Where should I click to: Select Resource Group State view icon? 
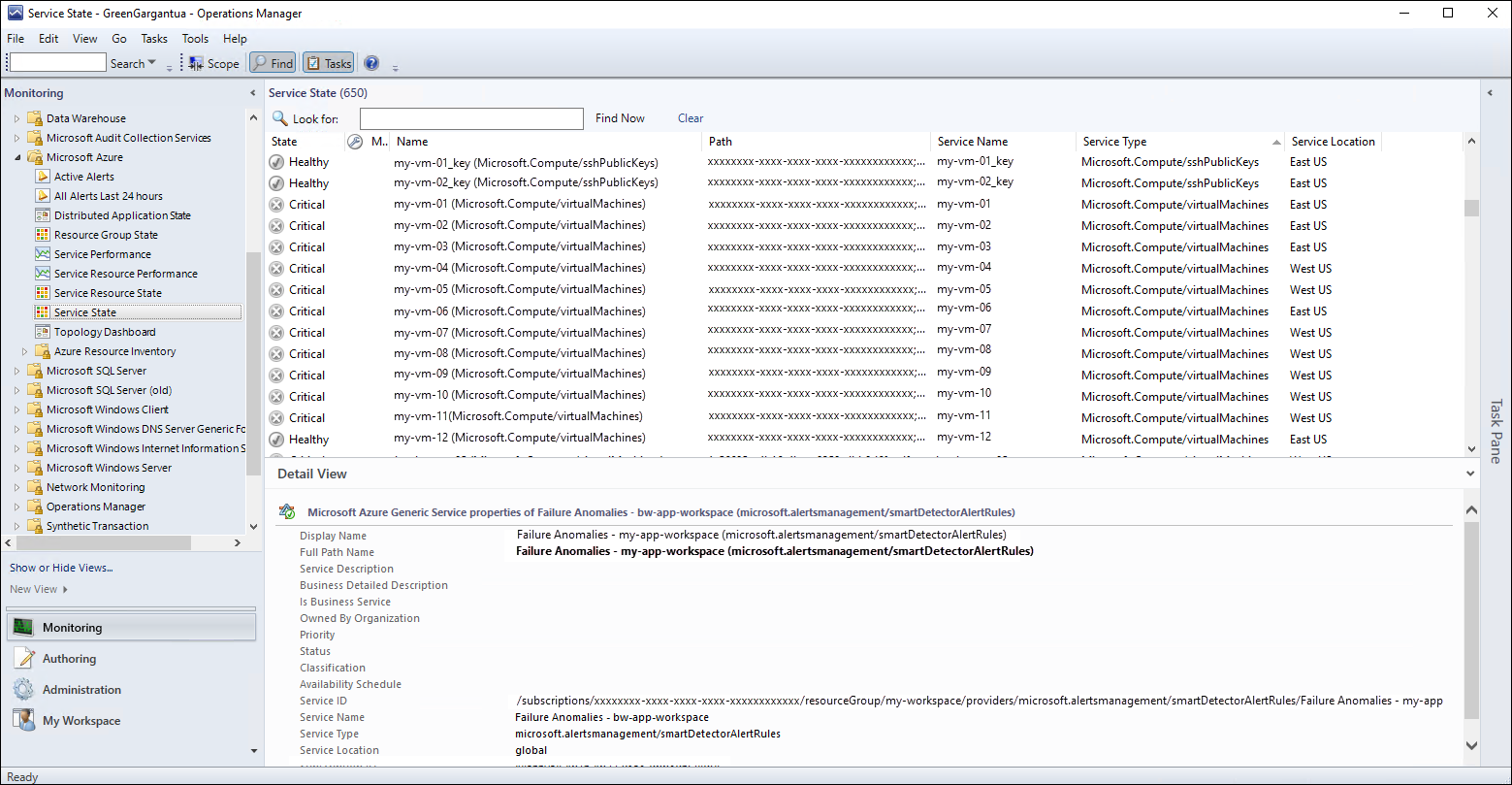pyautogui.click(x=43, y=235)
